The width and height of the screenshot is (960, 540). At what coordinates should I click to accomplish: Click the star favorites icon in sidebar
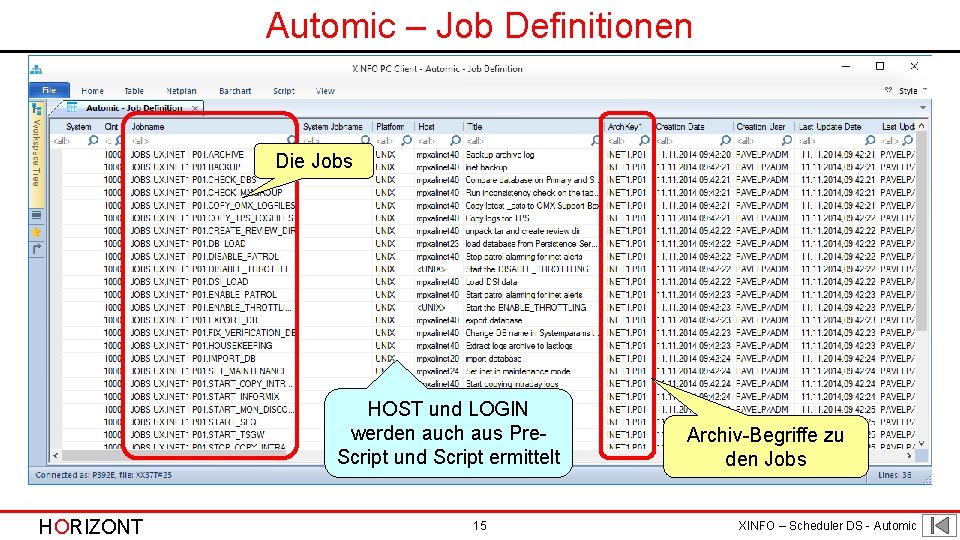click(x=37, y=232)
